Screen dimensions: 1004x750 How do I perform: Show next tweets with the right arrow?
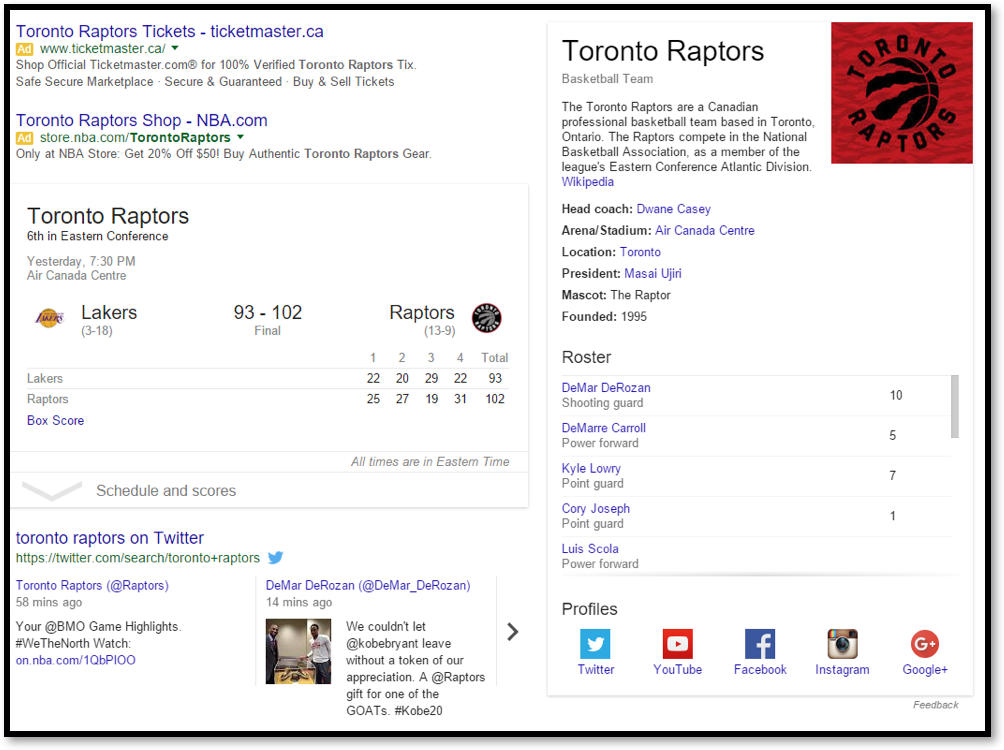[512, 632]
